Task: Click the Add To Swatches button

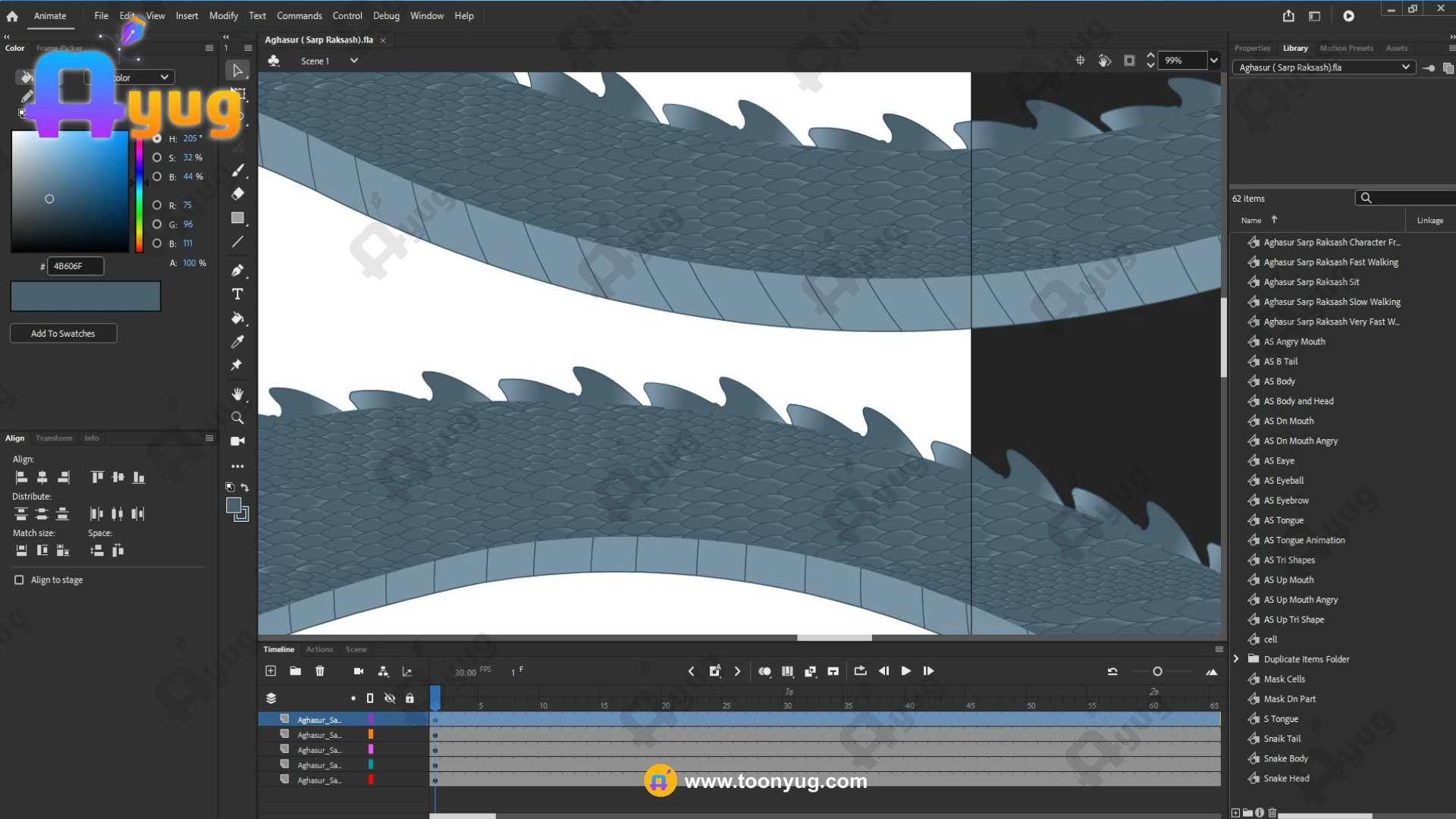Action: (x=63, y=334)
